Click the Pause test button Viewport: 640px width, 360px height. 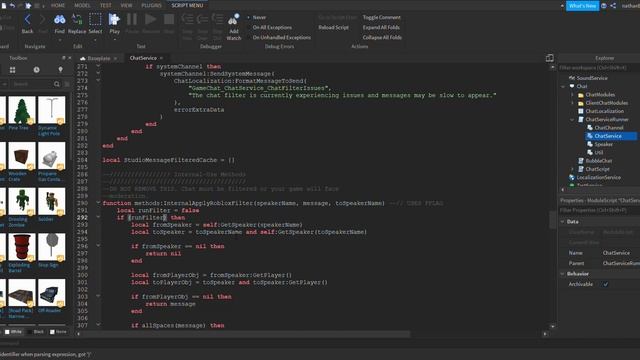[x=132, y=19]
